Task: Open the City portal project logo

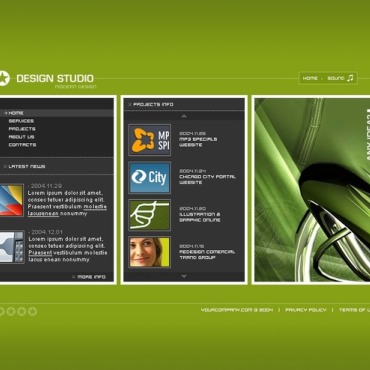Action: 150,177
